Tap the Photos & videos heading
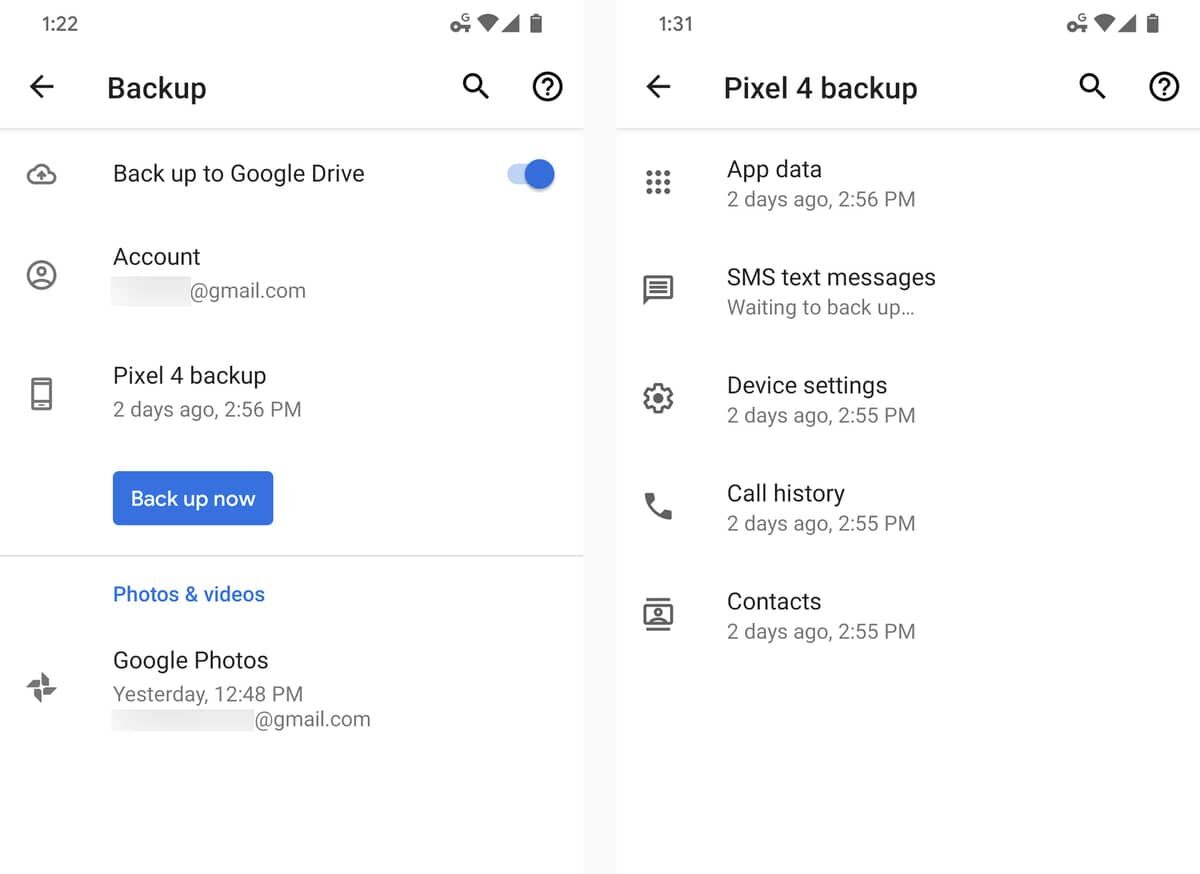Viewport: 1200px width, 874px height. coord(189,594)
